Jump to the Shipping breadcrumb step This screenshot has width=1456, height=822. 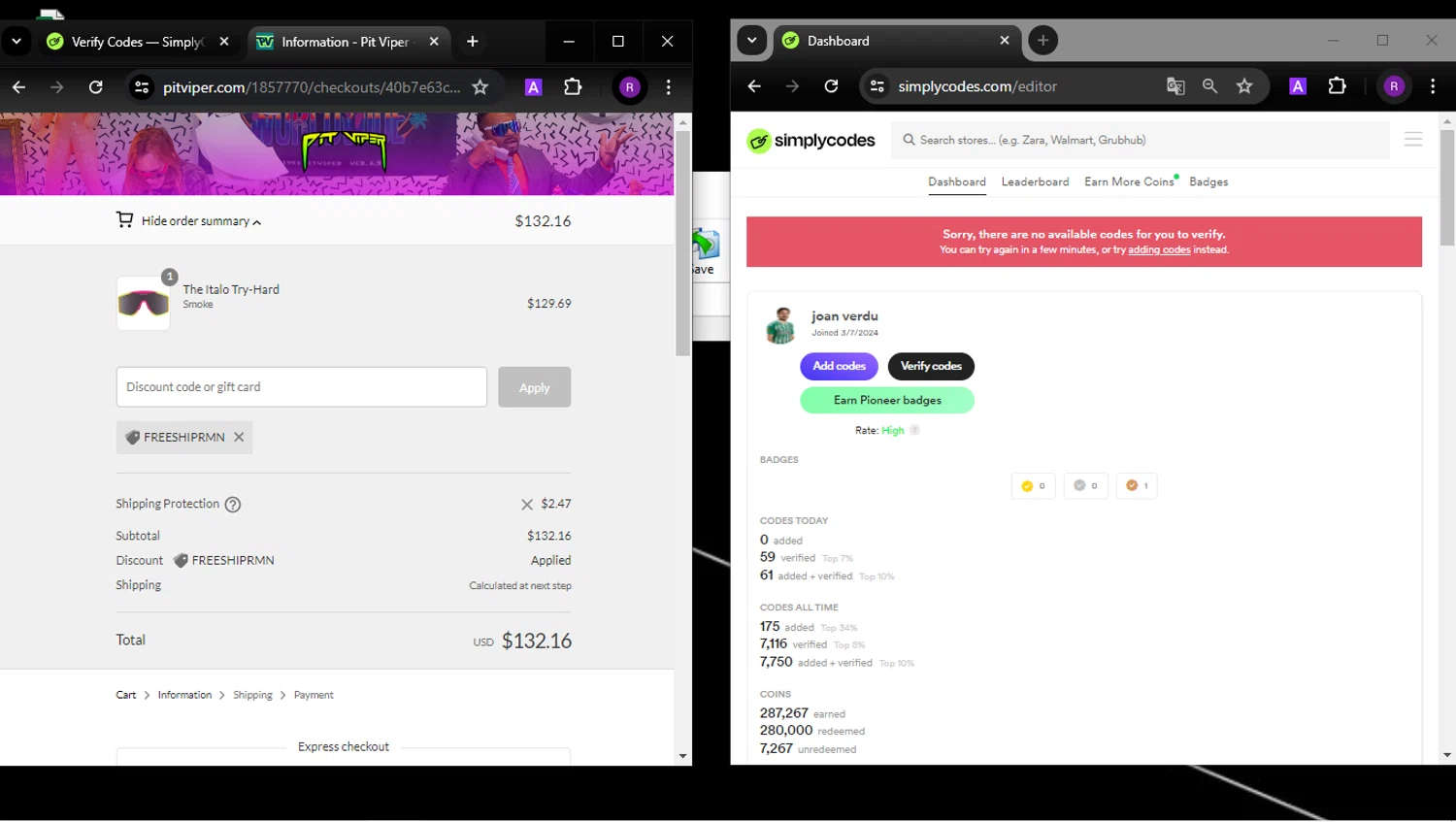[252, 695]
